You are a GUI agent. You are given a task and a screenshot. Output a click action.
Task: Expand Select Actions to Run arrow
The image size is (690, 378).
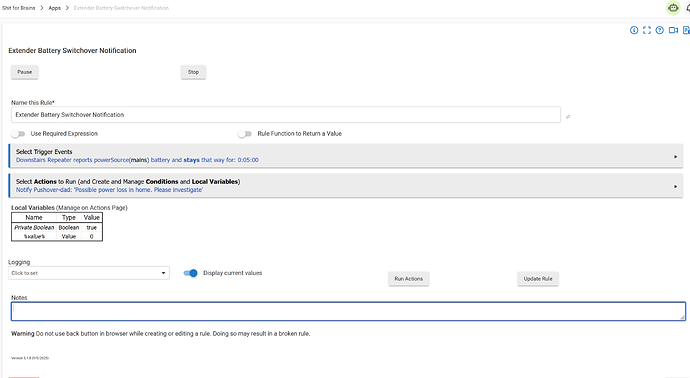pyautogui.click(x=675, y=187)
